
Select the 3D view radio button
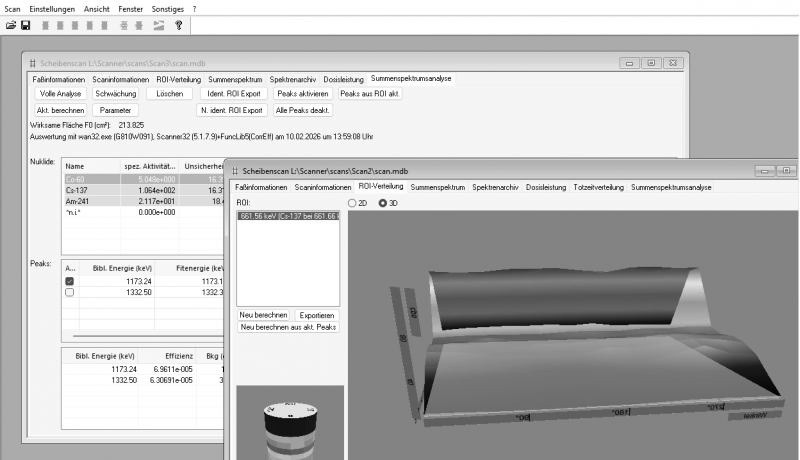coord(382,203)
